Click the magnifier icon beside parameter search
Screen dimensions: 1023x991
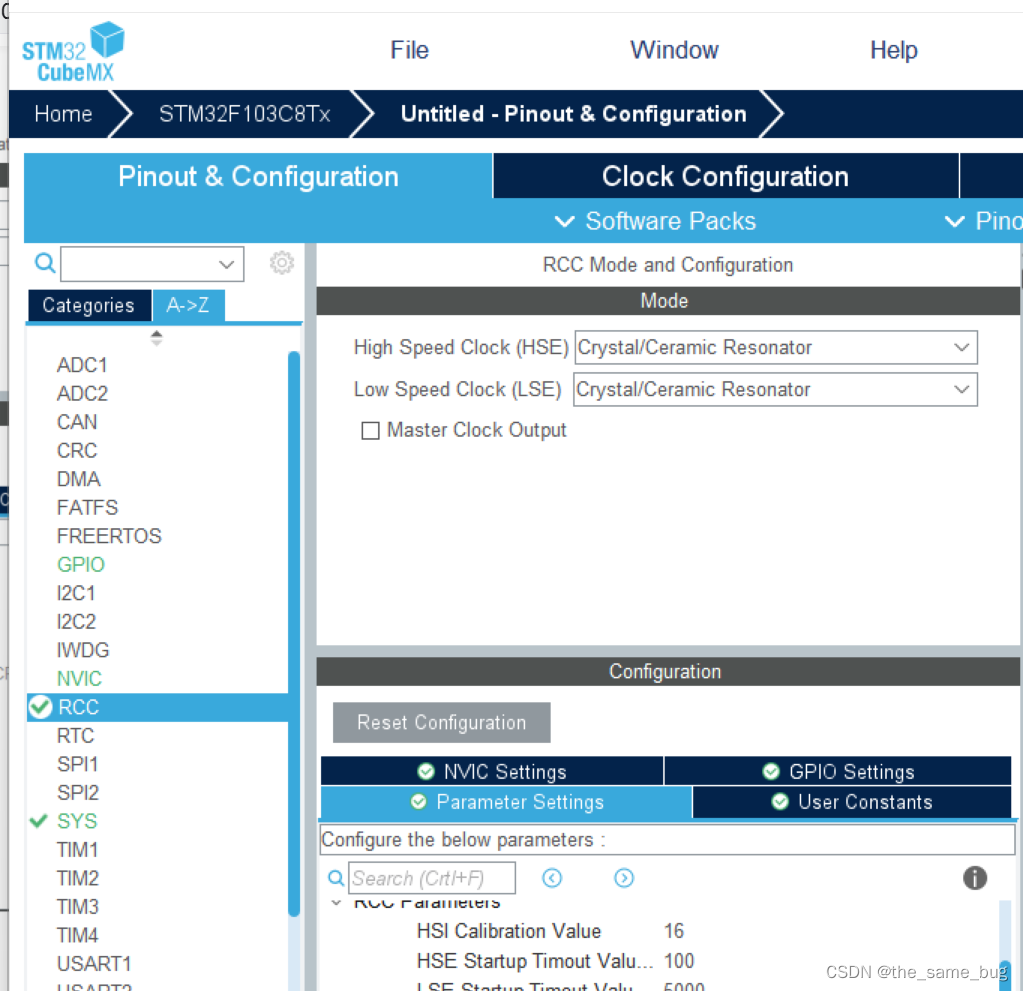click(x=336, y=878)
